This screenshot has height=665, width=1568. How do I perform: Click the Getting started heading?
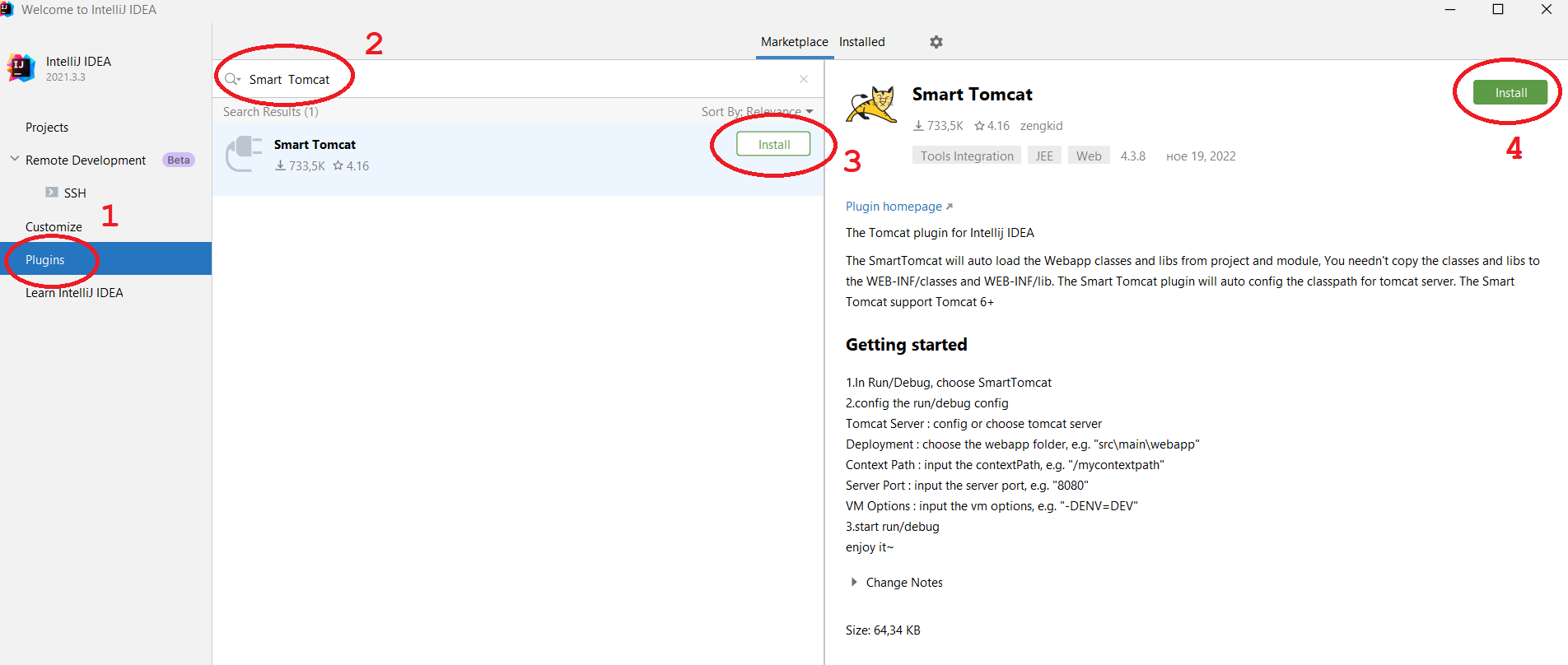(x=906, y=345)
